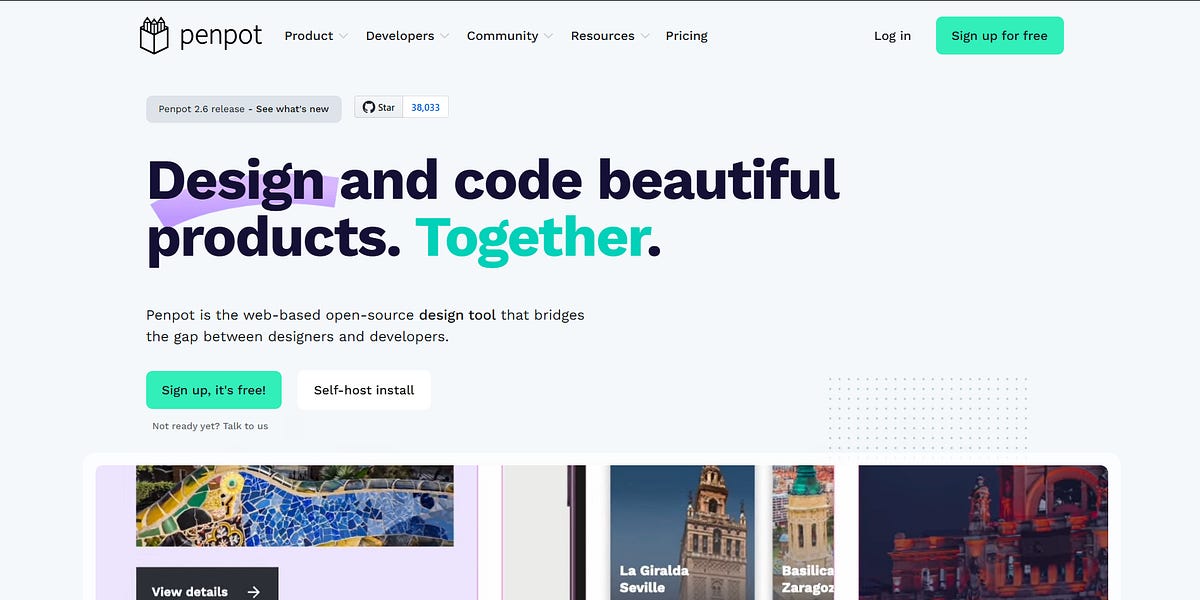Go to the Pricing page

coord(687,36)
